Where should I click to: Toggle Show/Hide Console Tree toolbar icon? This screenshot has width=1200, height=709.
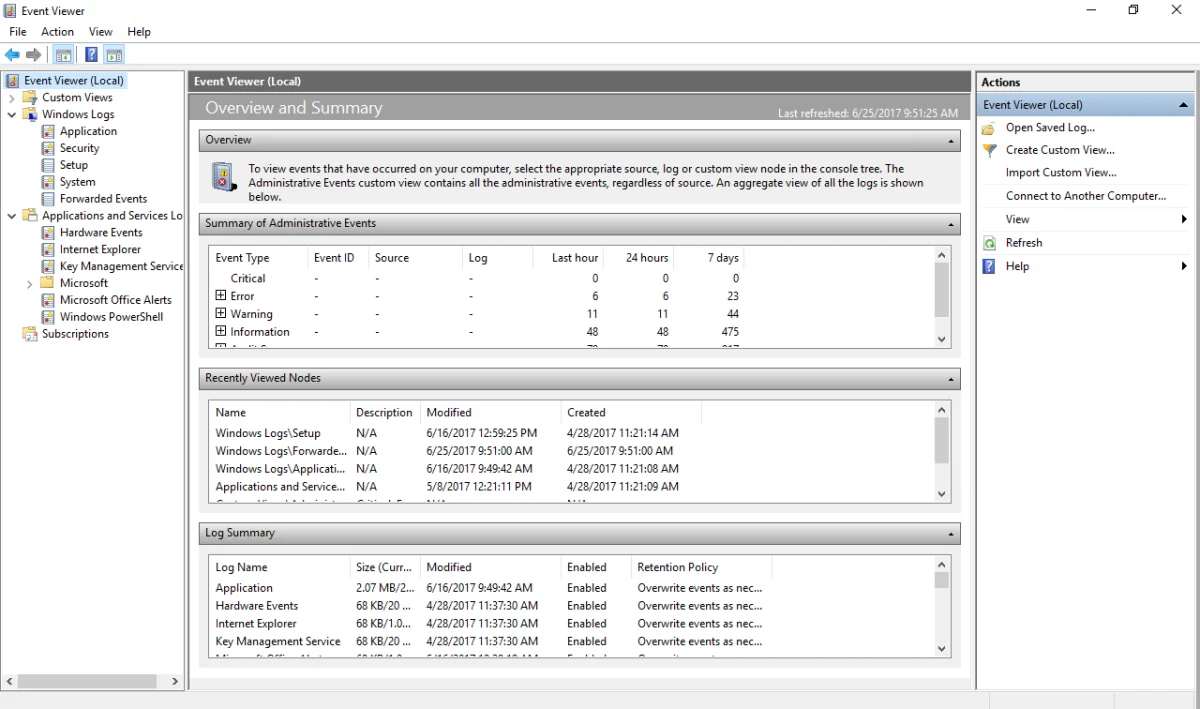pos(63,55)
